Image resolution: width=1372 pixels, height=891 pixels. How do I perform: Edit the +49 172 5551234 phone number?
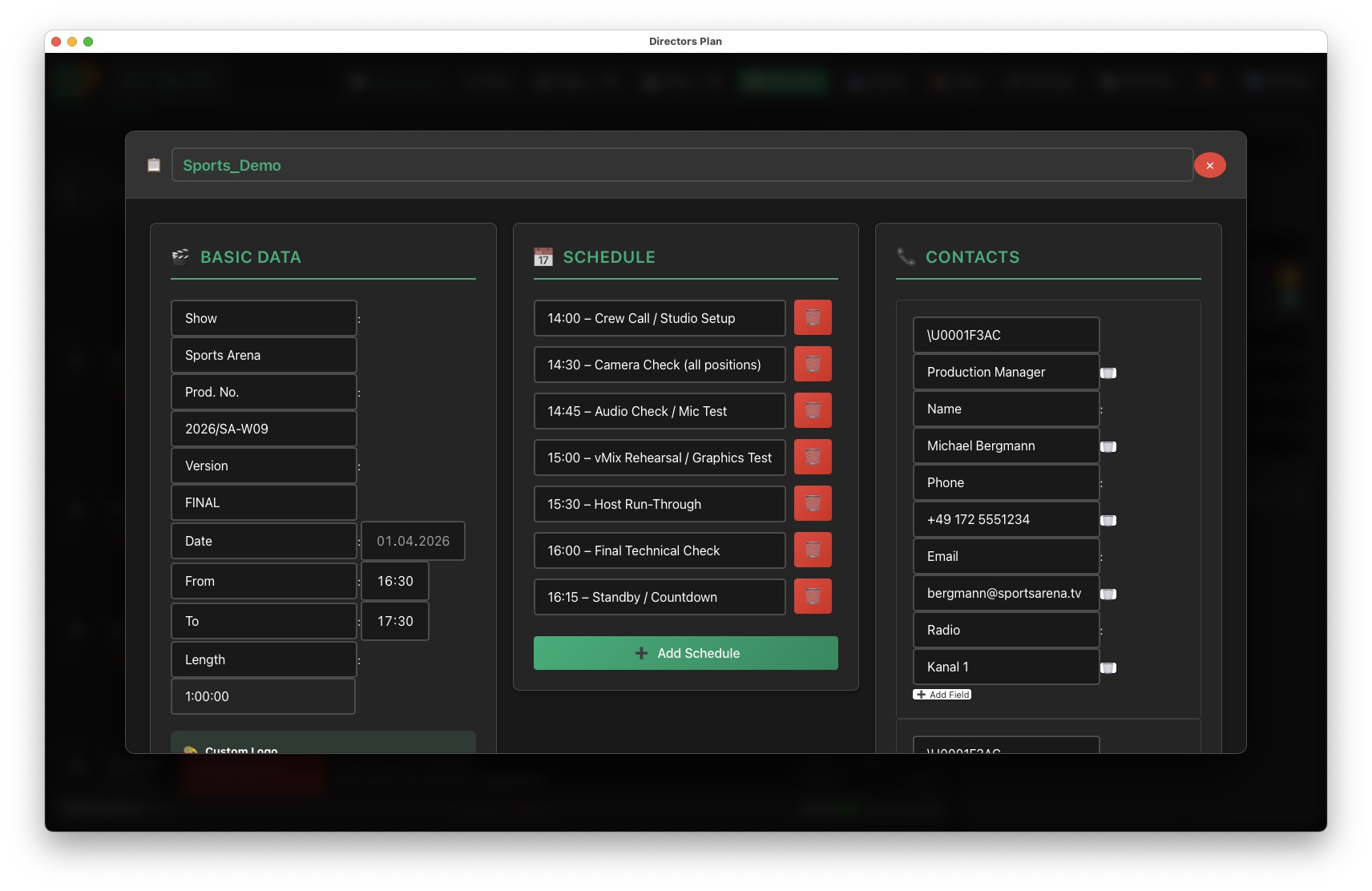(1007, 519)
